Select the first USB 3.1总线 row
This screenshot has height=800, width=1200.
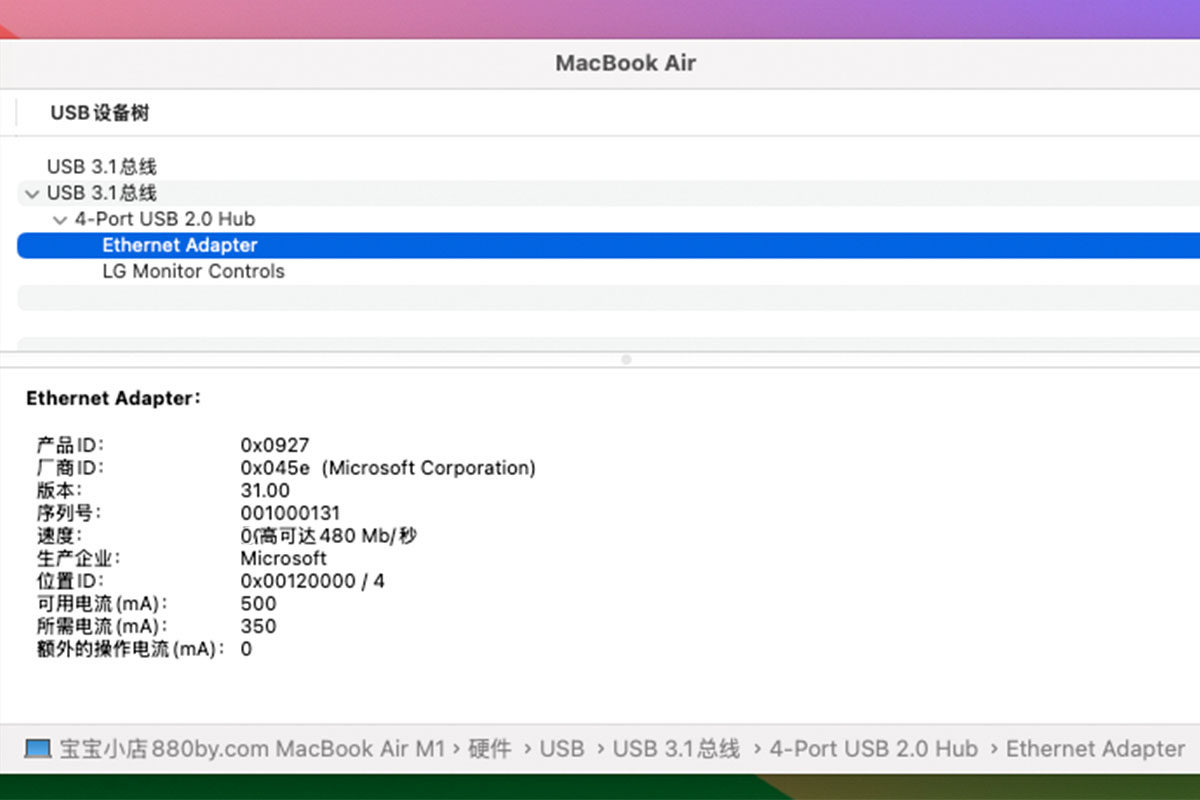point(608,167)
